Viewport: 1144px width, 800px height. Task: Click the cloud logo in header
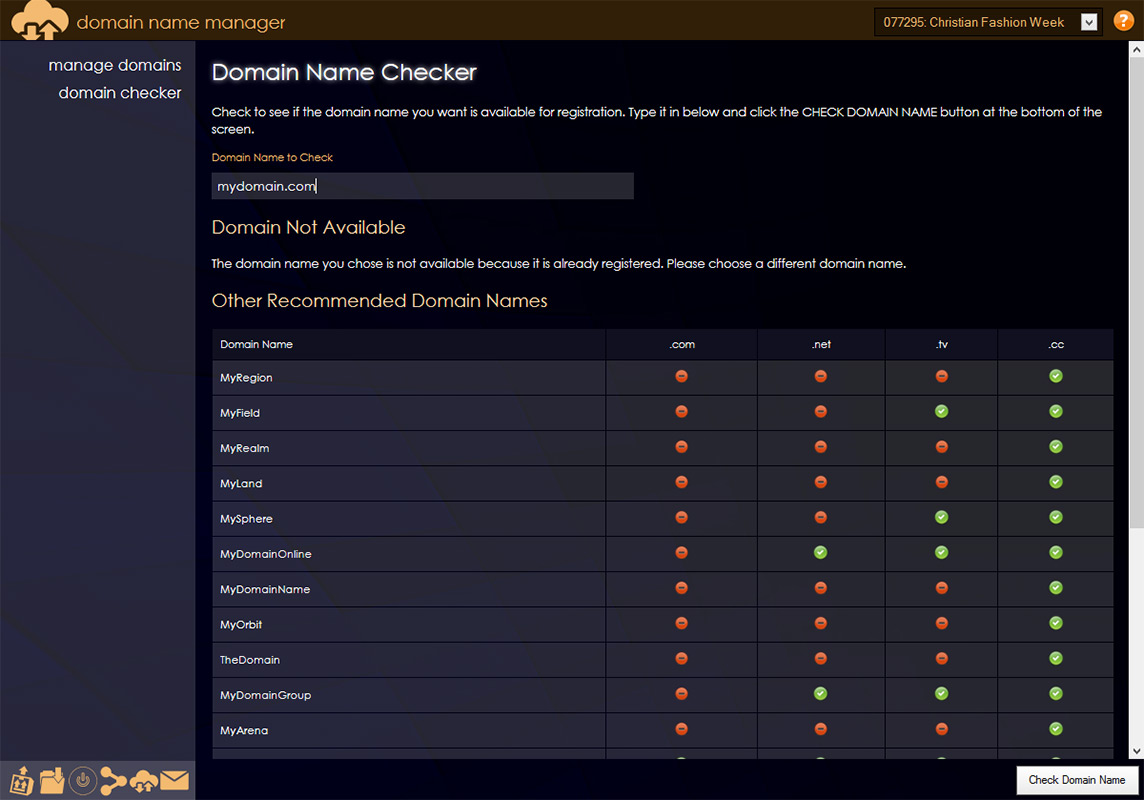tap(40, 21)
